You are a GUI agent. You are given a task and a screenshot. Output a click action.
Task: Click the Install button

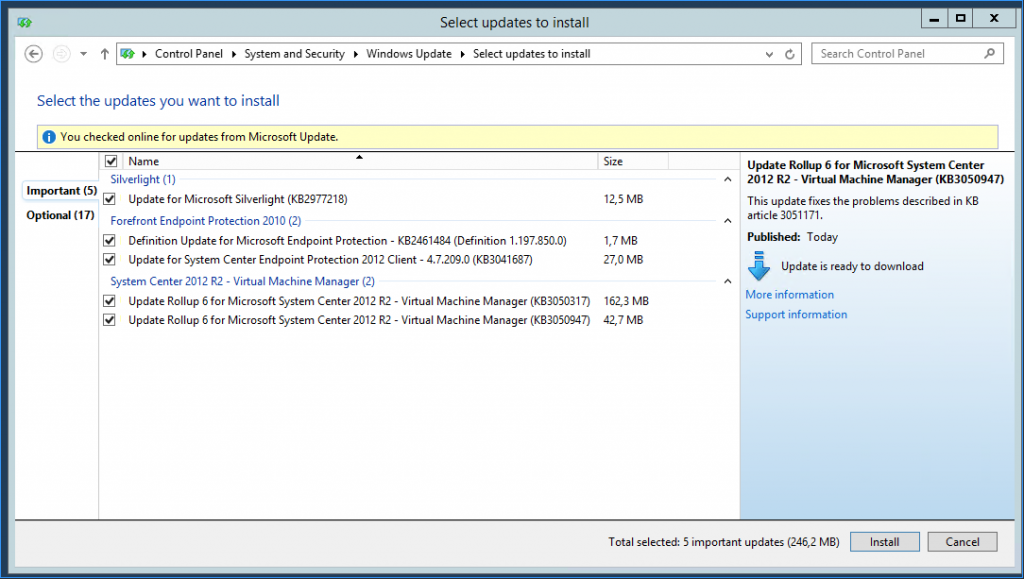pyautogui.click(x=884, y=542)
